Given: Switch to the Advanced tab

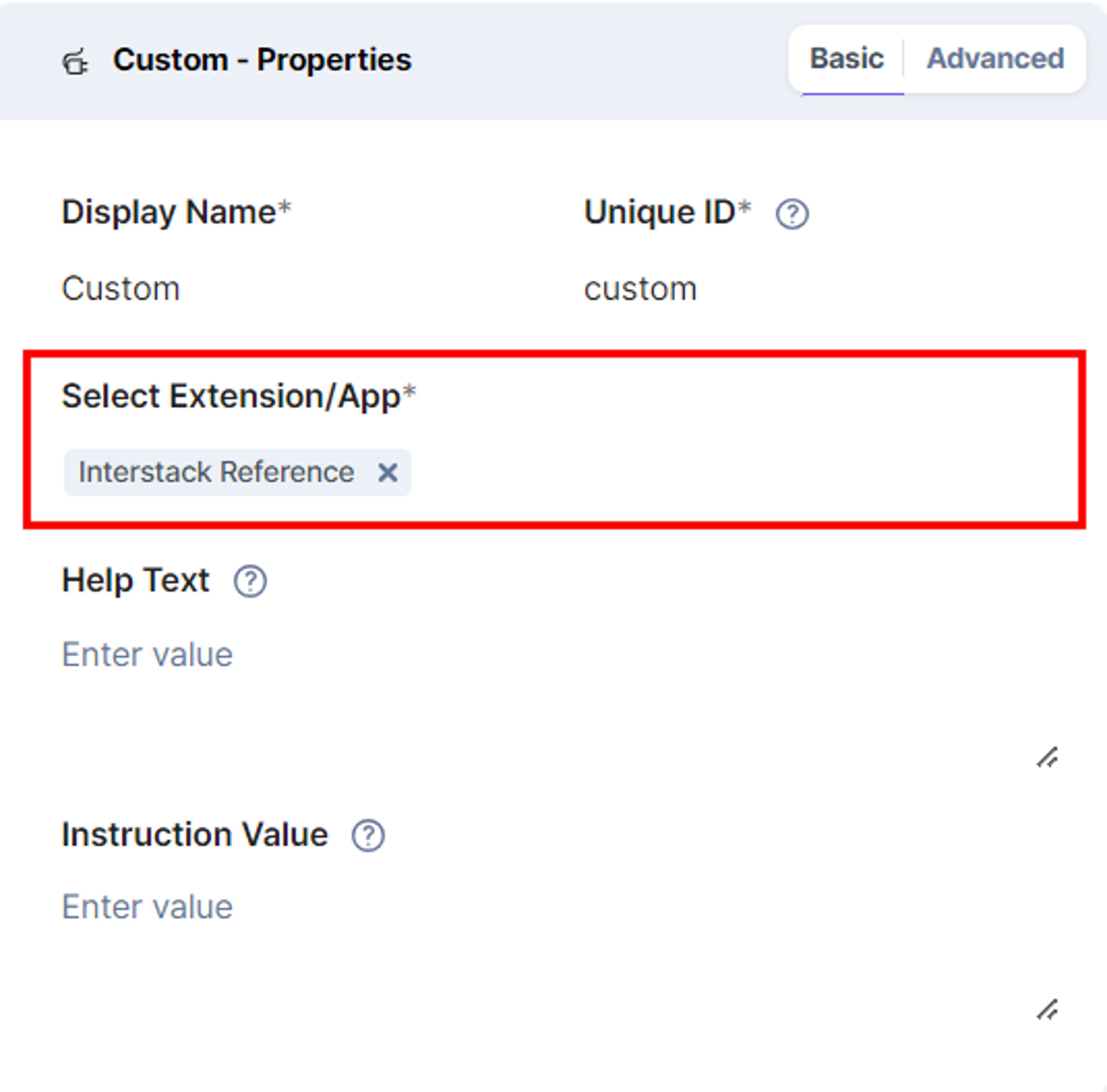Looking at the screenshot, I should tap(995, 59).
